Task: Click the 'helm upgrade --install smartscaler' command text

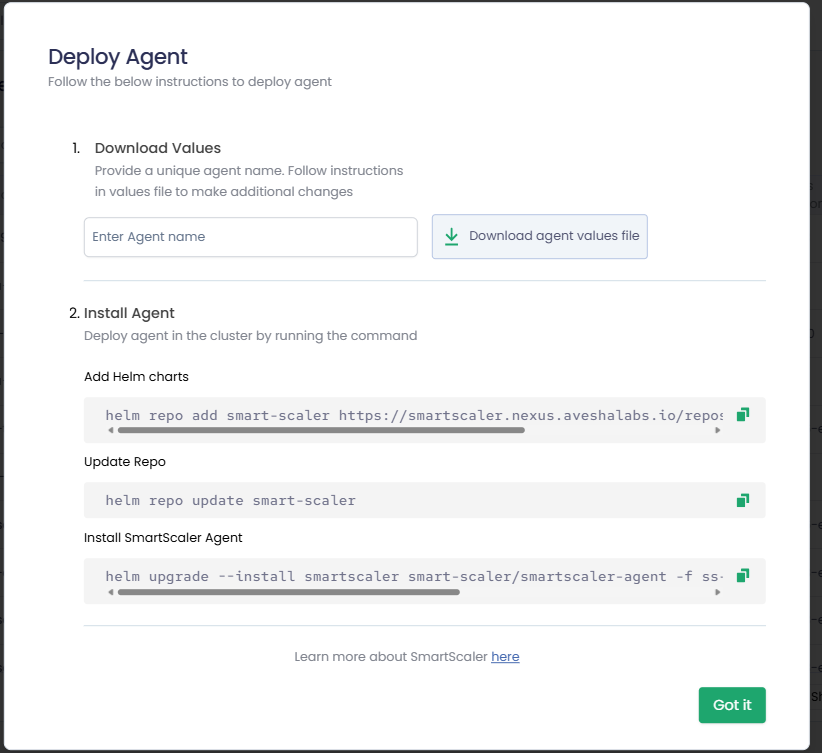Action: [x=414, y=576]
